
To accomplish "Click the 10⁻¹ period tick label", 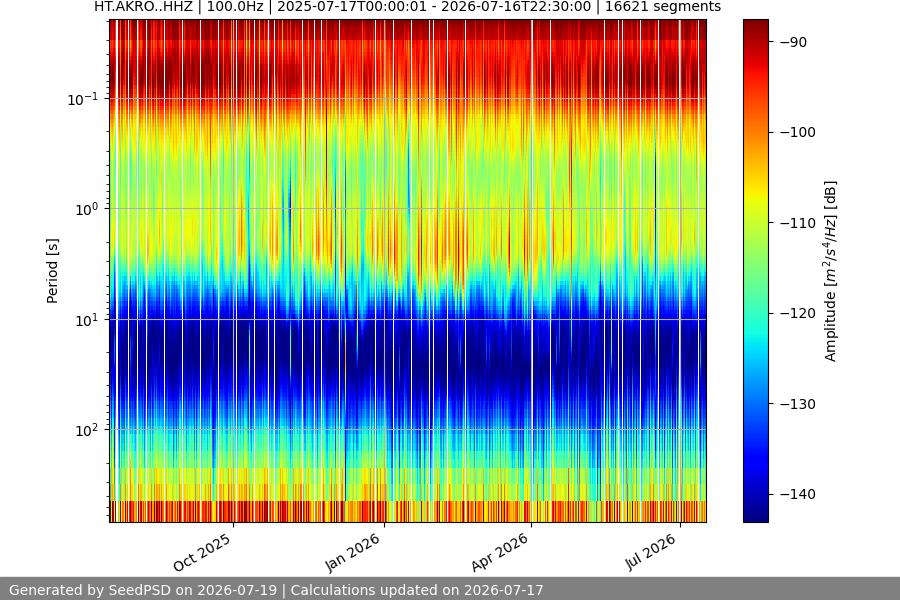I will tap(83, 99).
